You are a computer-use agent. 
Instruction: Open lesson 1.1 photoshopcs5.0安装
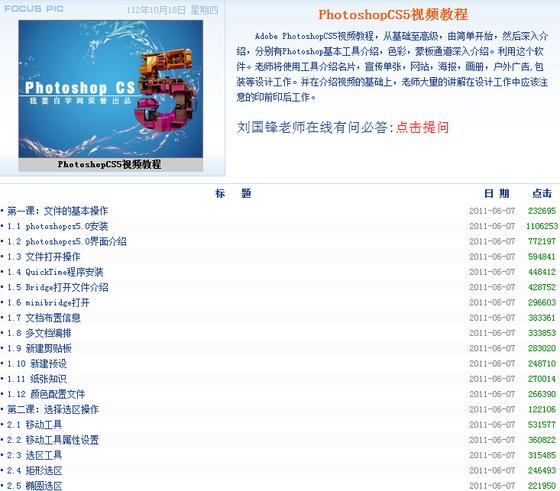pyautogui.click(x=58, y=226)
